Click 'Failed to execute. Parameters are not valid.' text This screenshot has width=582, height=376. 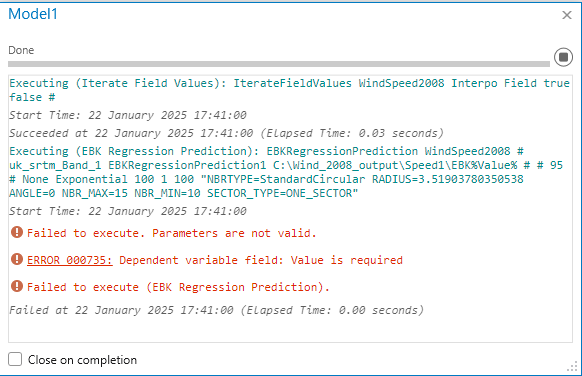(171, 233)
